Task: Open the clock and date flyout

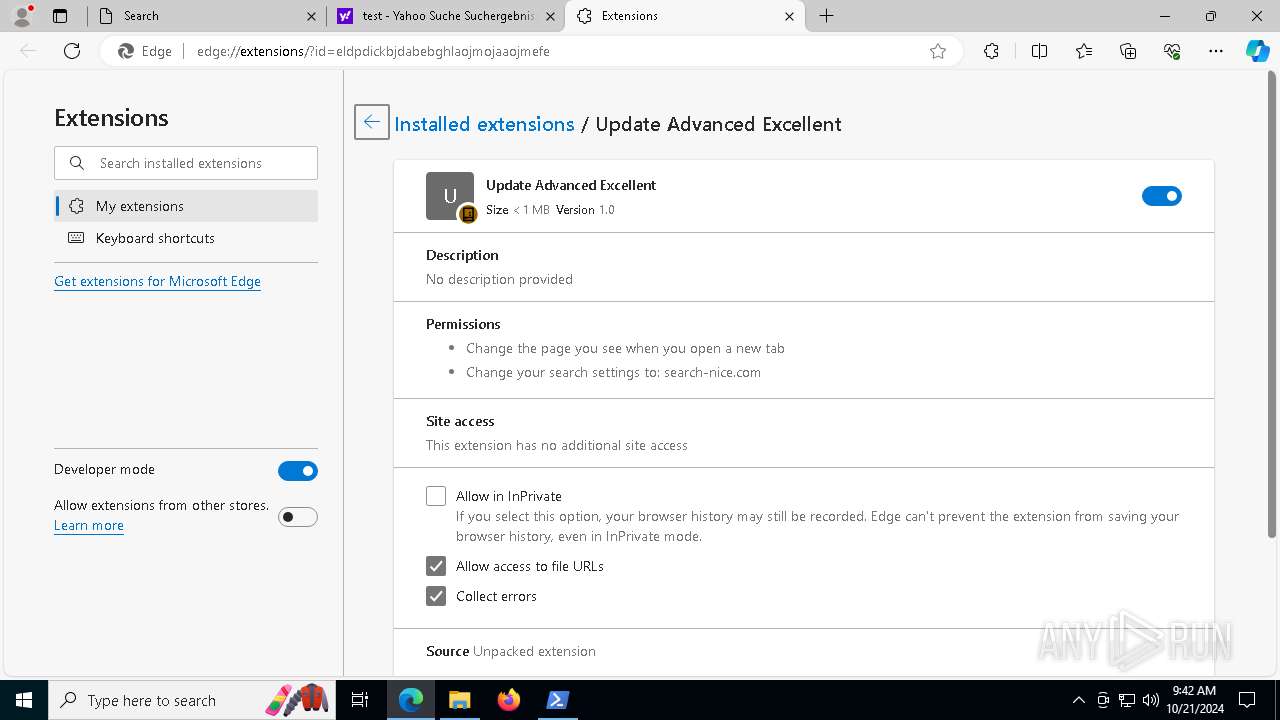Action: [1193, 700]
